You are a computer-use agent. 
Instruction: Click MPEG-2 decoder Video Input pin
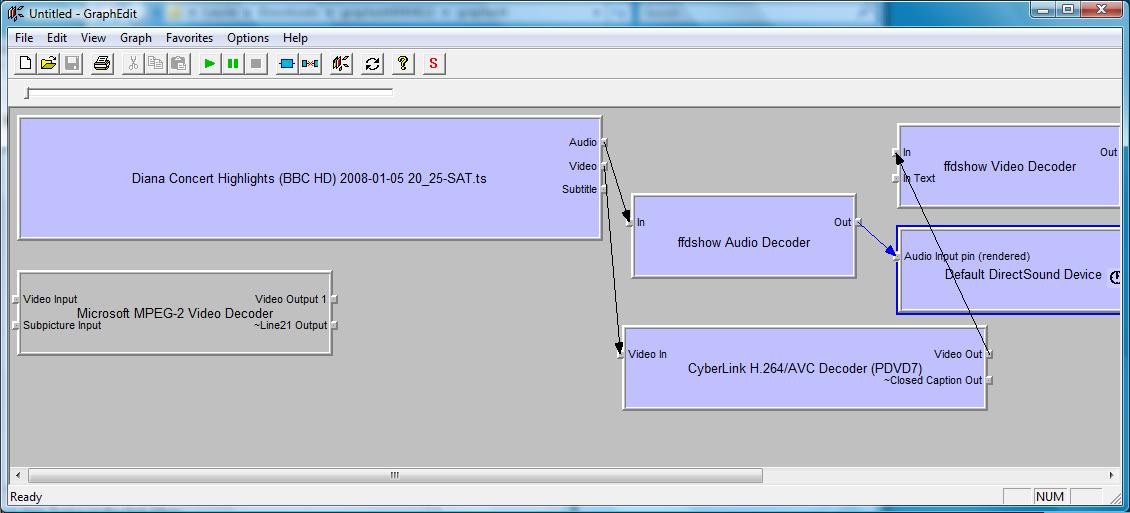point(16,300)
